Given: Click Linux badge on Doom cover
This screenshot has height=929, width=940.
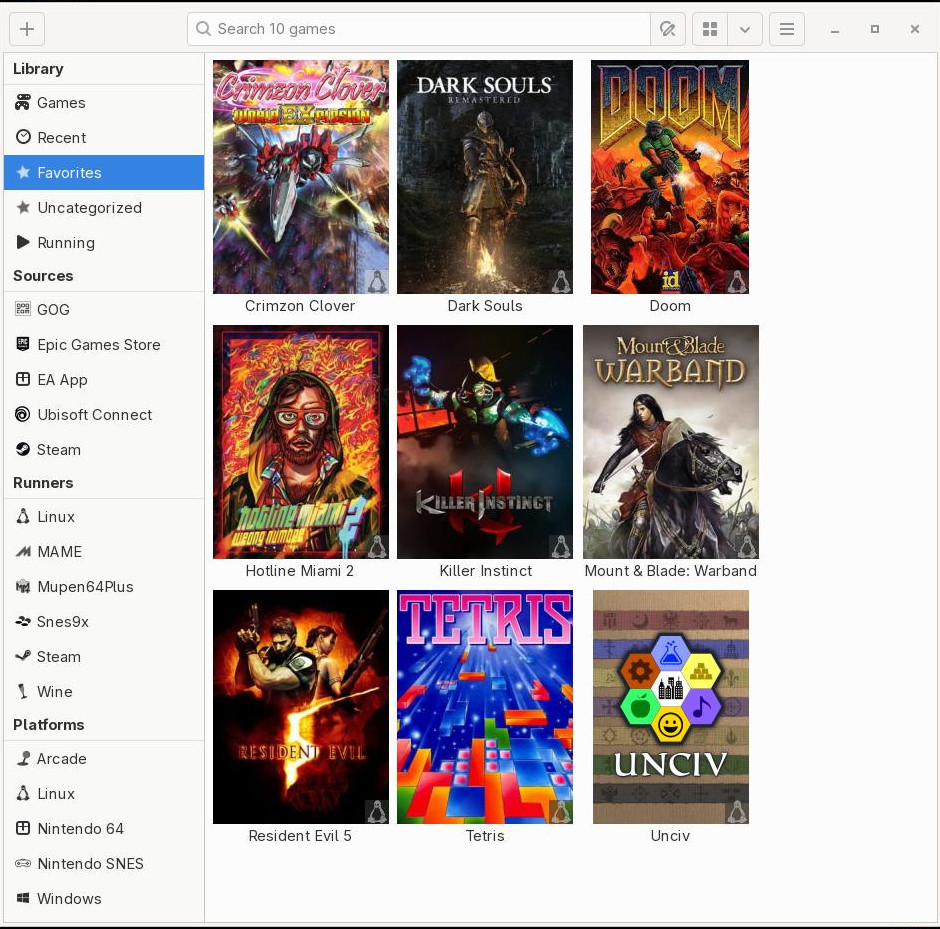Looking at the screenshot, I should point(737,282).
